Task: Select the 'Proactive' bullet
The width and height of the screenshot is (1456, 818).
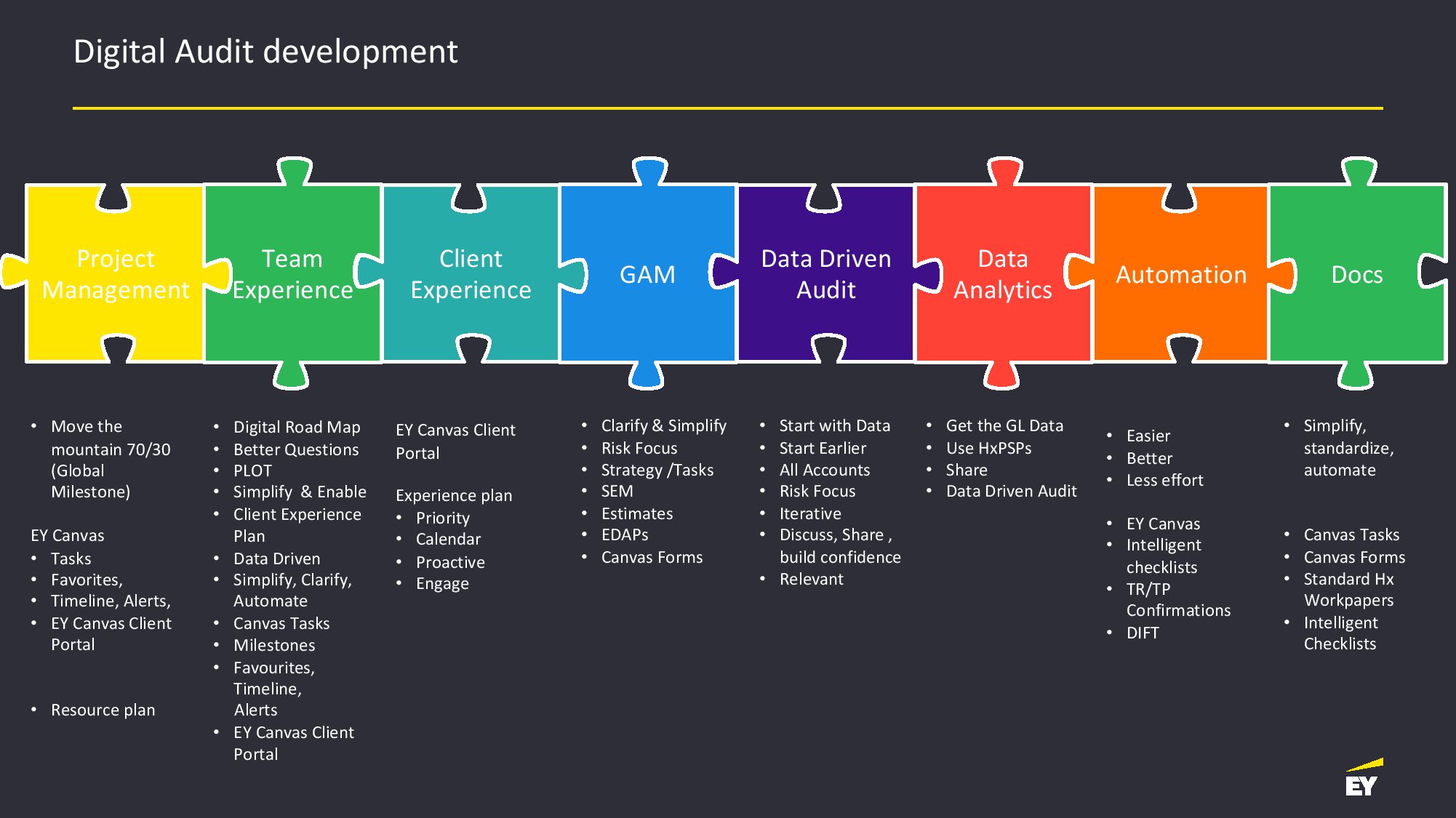Action: [x=450, y=562]
